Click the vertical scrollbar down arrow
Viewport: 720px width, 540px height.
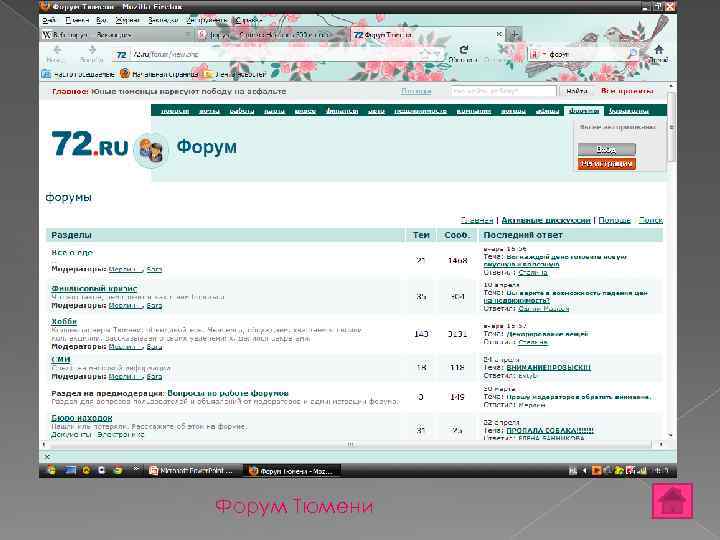pos(671,434)
